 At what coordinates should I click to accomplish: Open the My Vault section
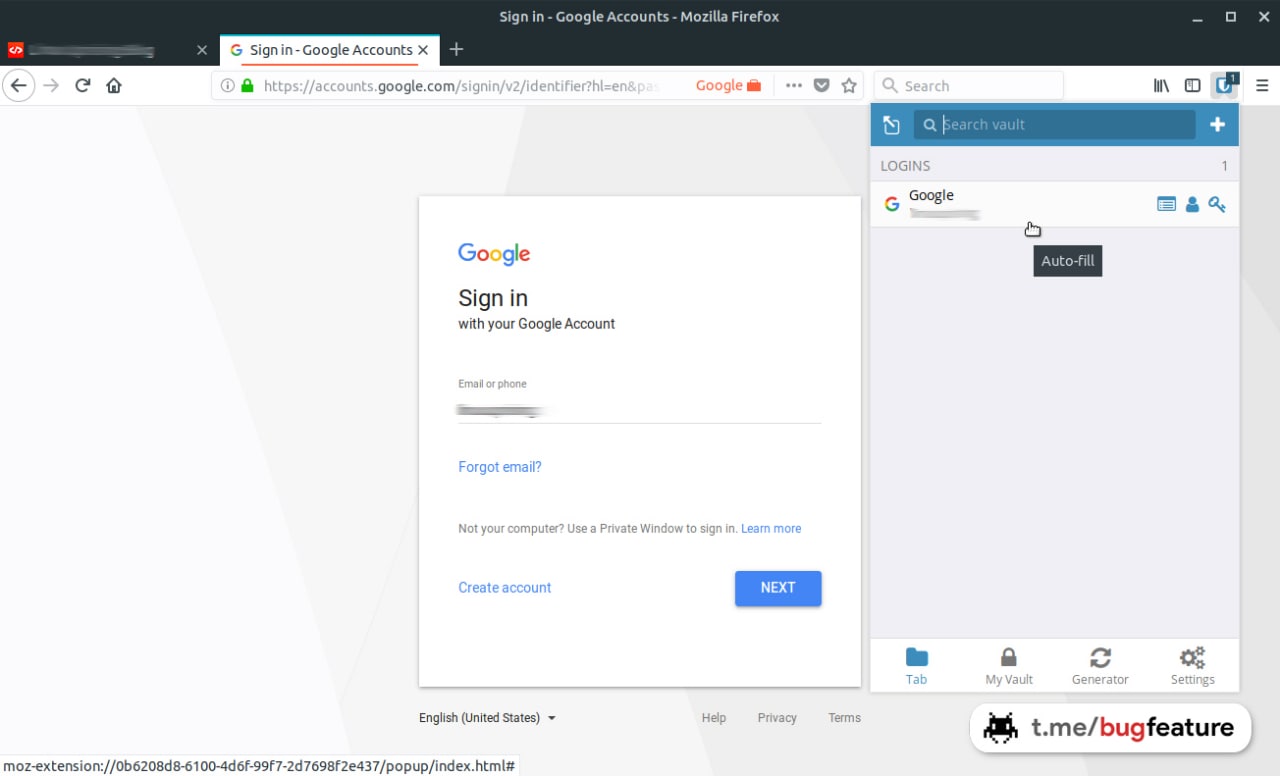pos(1009,666)
